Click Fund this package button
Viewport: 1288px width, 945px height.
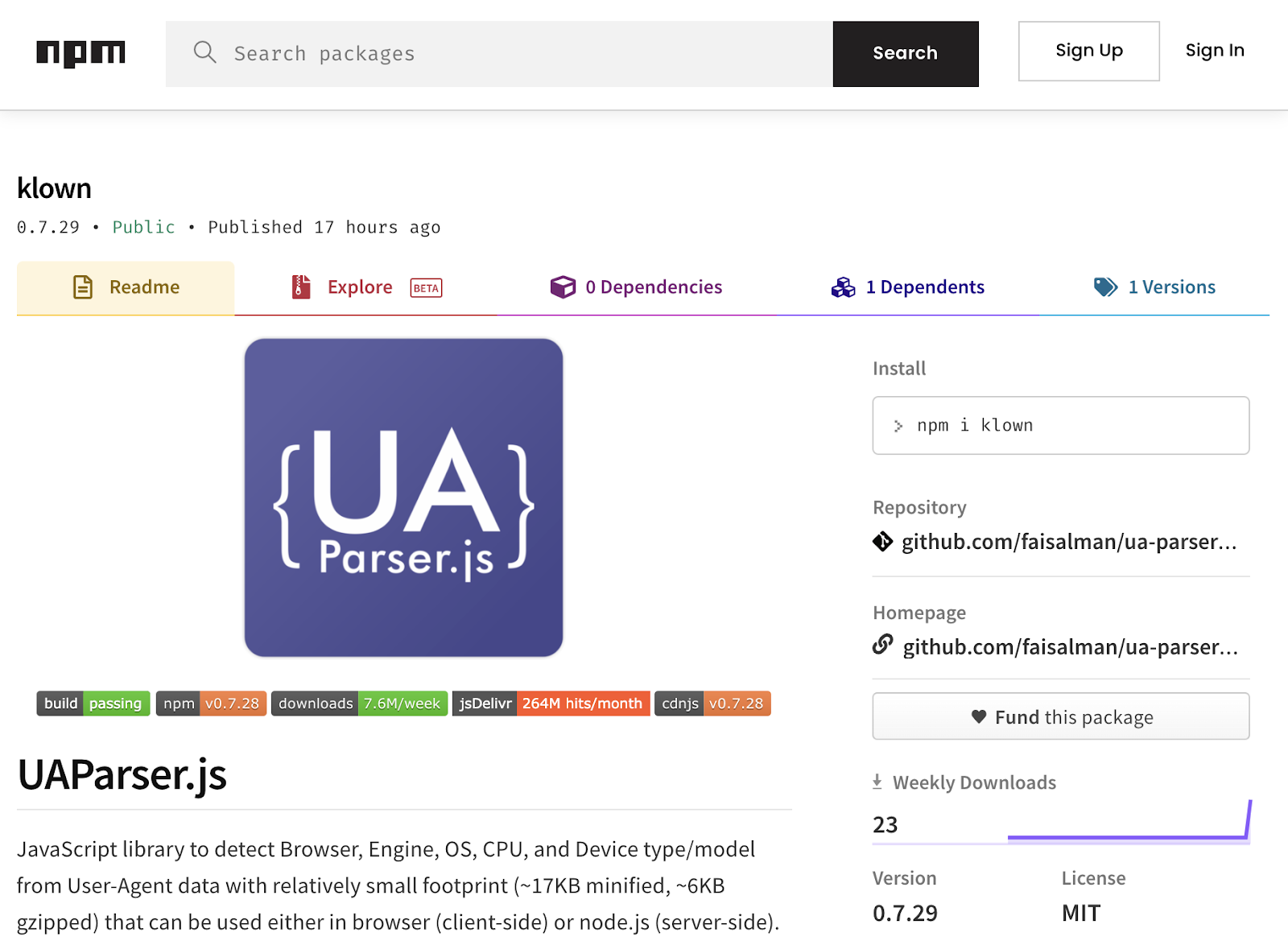click(x=1060, y=716)
